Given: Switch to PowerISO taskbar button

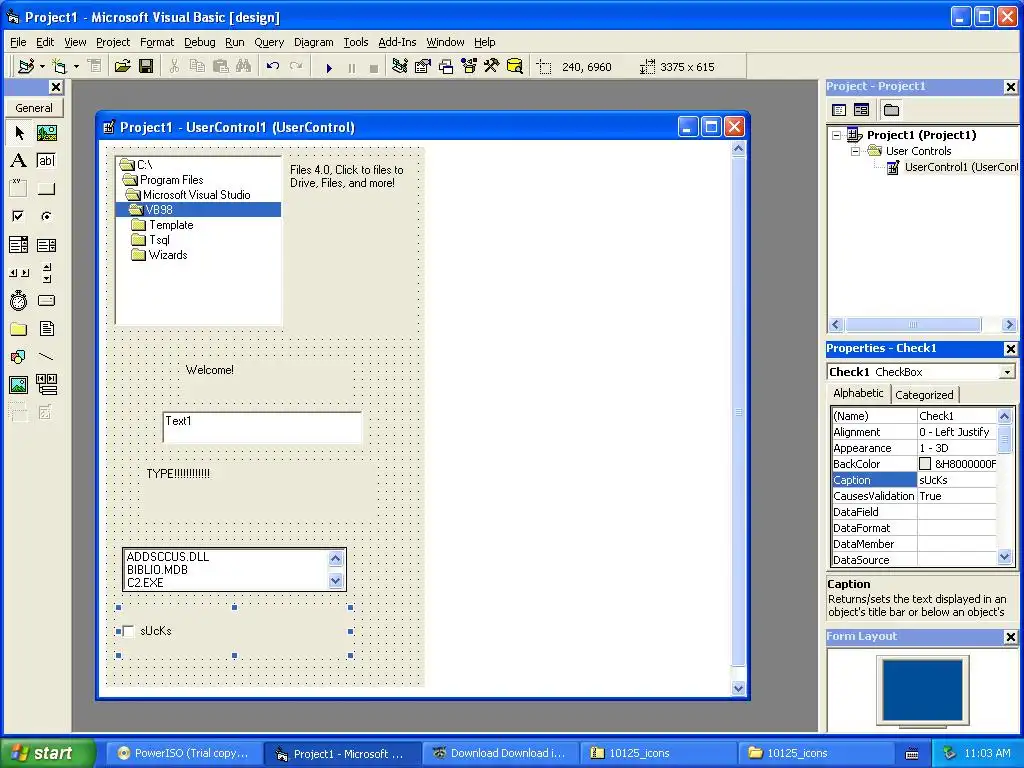Looking at the screenshot, I should point(184,753).
